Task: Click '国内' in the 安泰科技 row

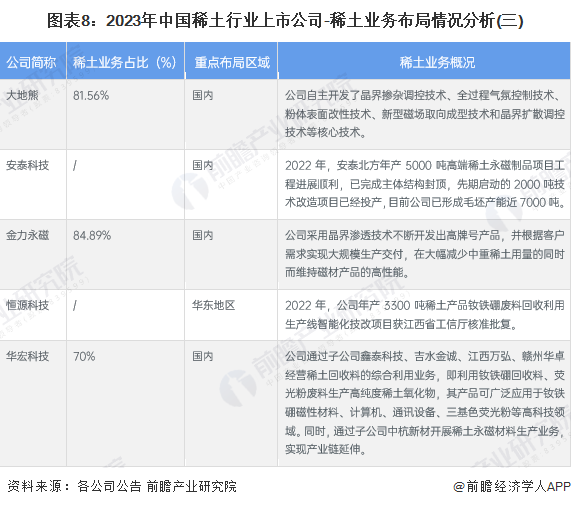Action: click(x=203, y=165)
